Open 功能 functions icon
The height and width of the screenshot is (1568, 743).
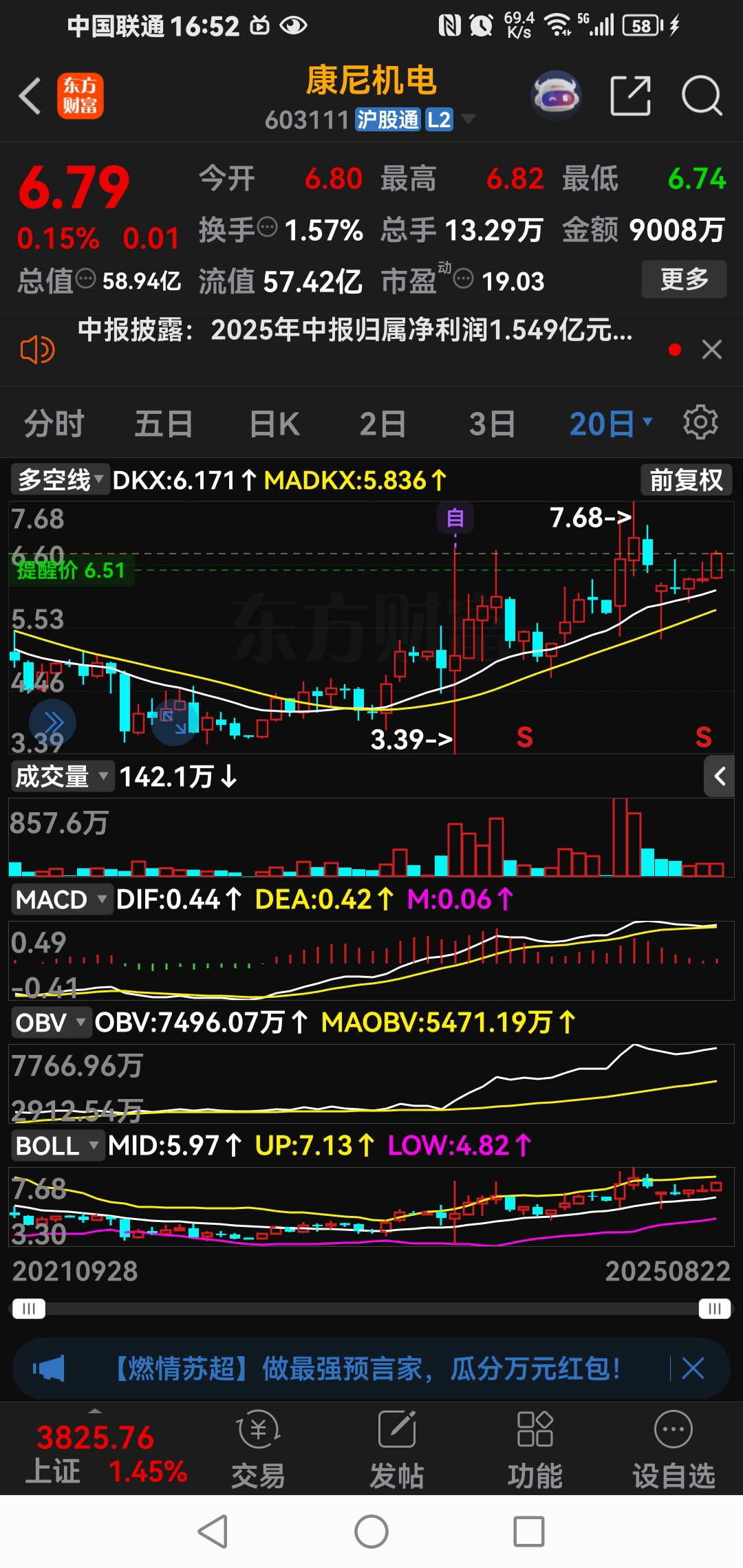[535, 1450]
